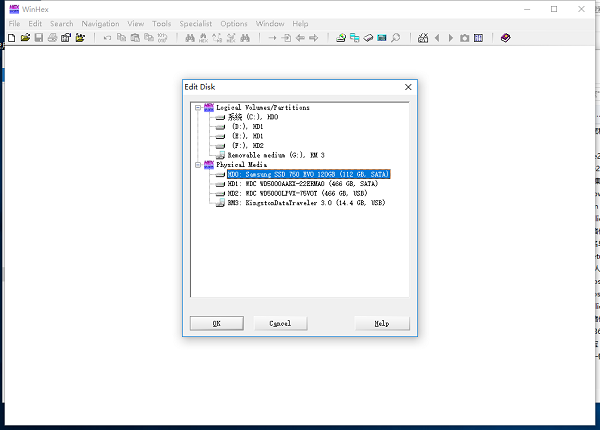Open the Options menu
Viewport: 600px width, 430px height.
(234, 24)
